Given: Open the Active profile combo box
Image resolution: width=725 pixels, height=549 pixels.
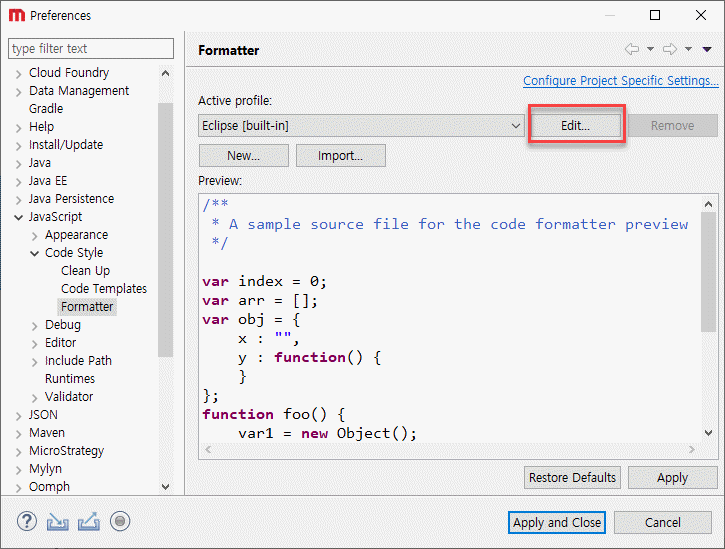Looking at the screenshot, I should 361,126.
